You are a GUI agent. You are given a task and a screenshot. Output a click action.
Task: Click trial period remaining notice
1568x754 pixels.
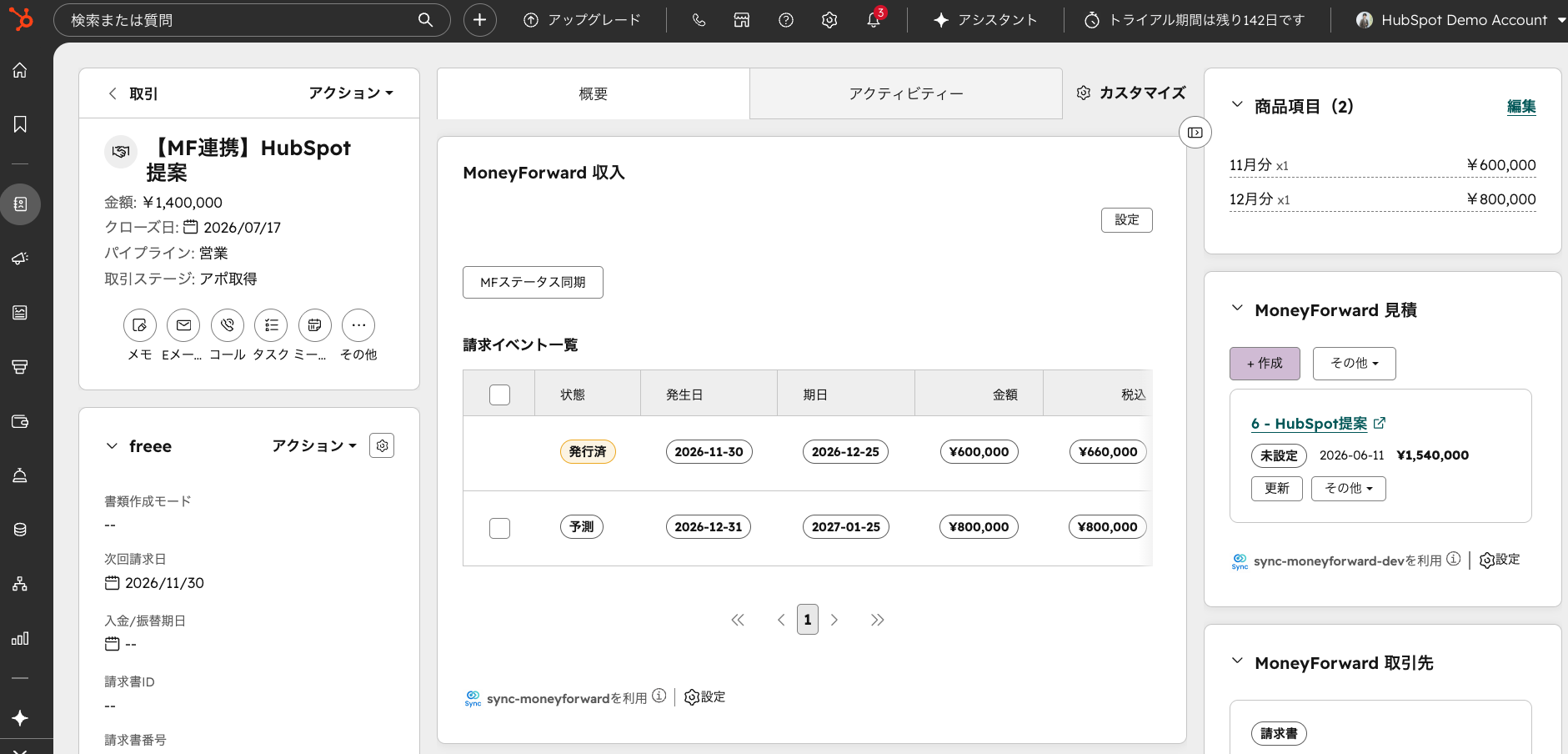(x=1194, y=20)
